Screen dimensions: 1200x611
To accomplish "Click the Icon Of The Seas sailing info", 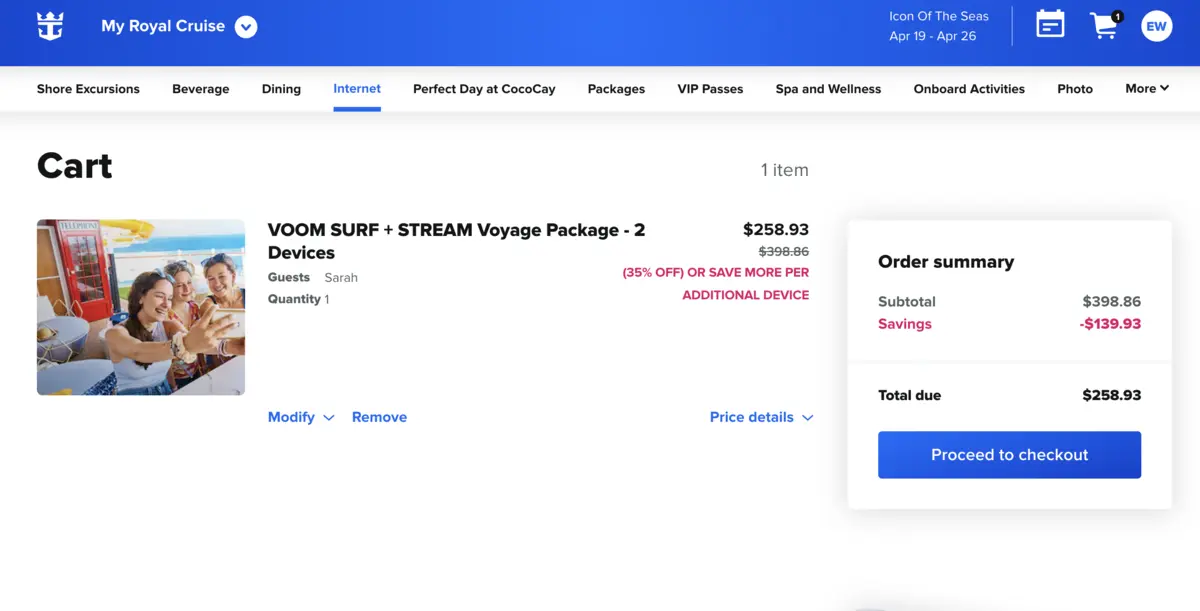I will (939, 26).
